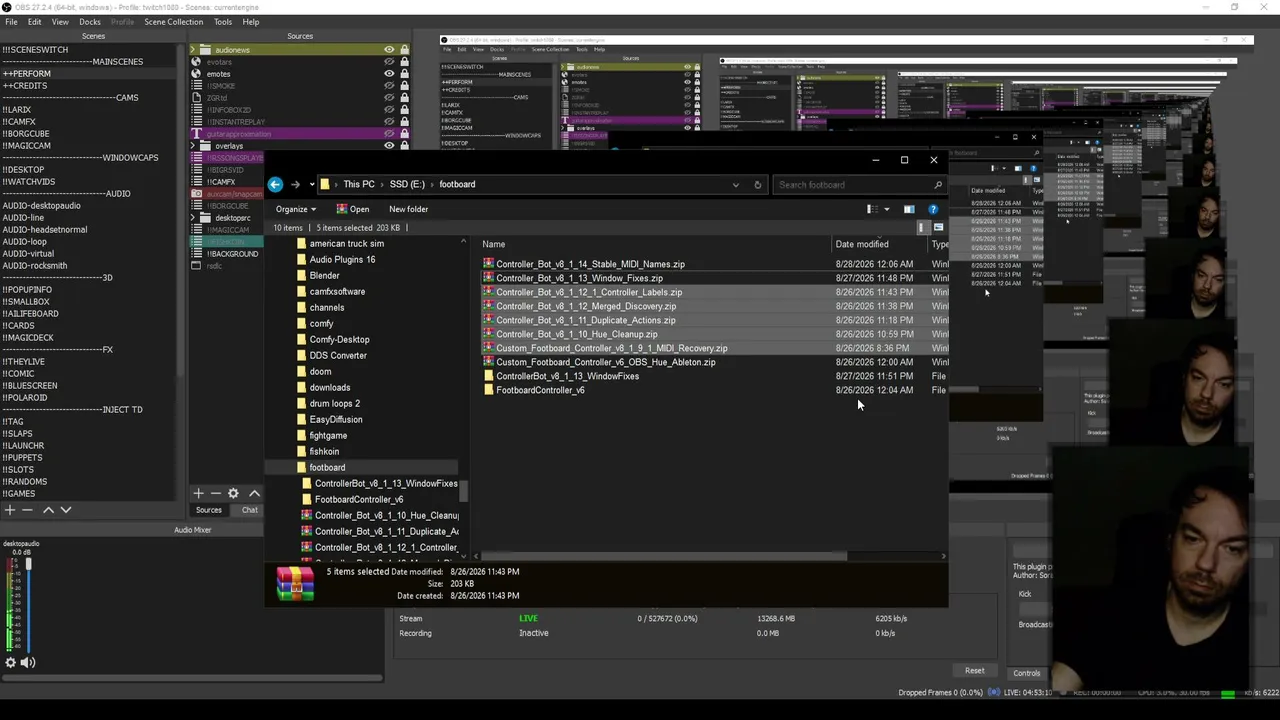Toggle visibility of the audionews source
The width and height of the screenshot is (1280, 720).
[x=389, y=50]
